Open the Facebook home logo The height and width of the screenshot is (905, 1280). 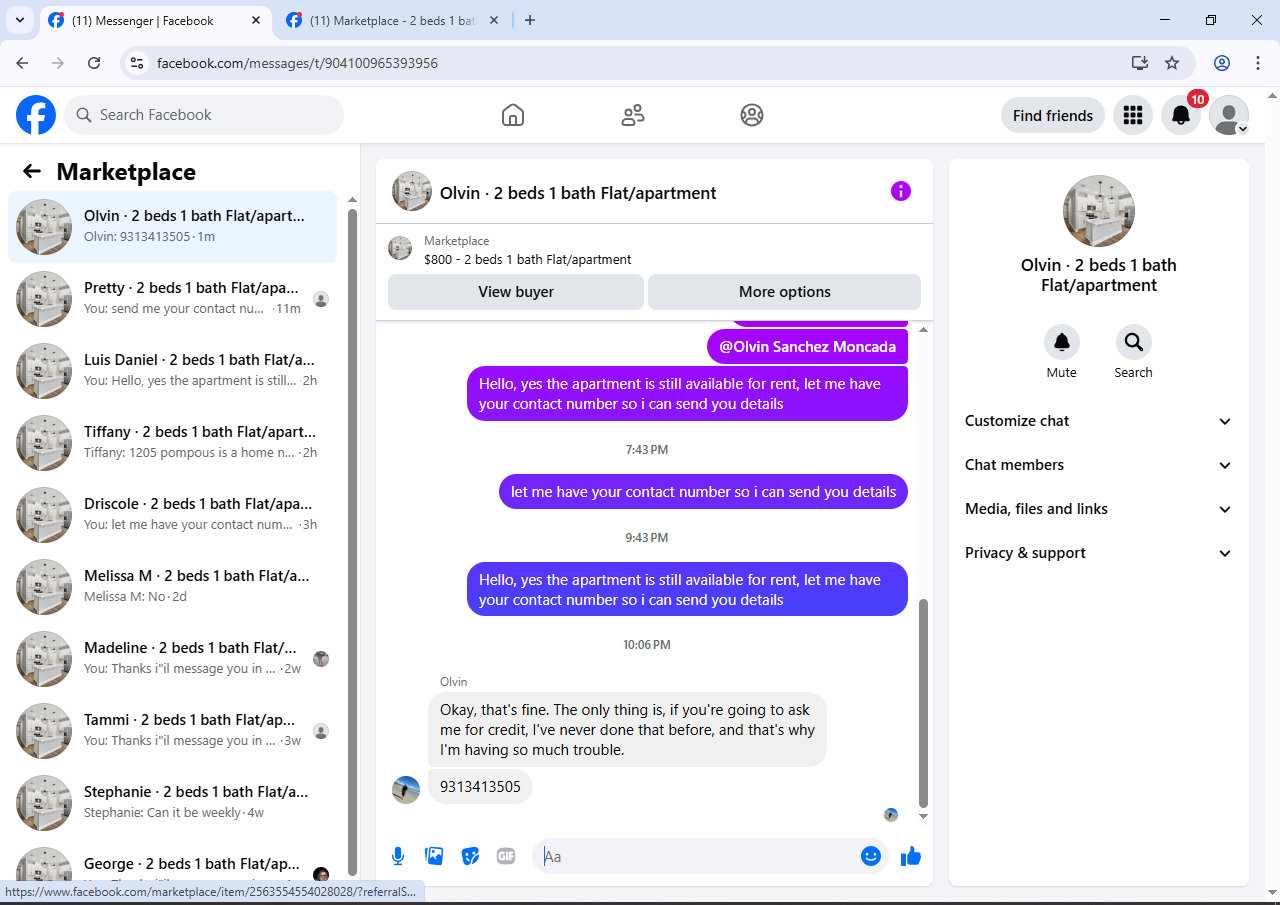pos(36,115)
